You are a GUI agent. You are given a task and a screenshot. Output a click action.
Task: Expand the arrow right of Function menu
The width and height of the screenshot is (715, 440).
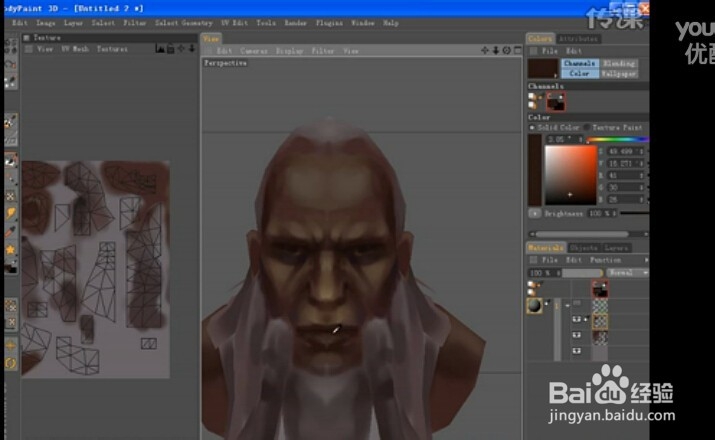coord(646,260)
